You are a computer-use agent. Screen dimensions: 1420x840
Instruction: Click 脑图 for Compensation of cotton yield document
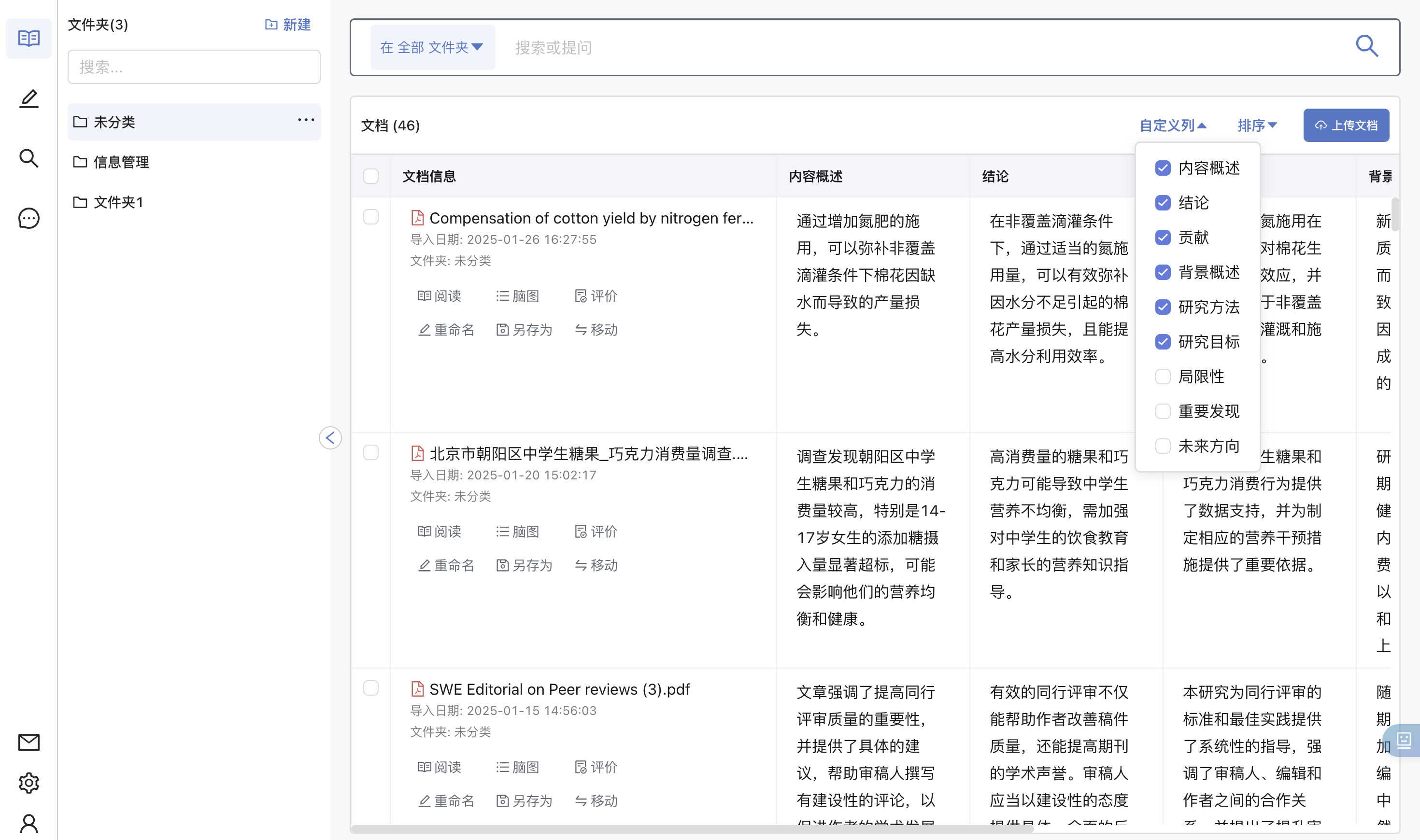(x=517, y=296)
